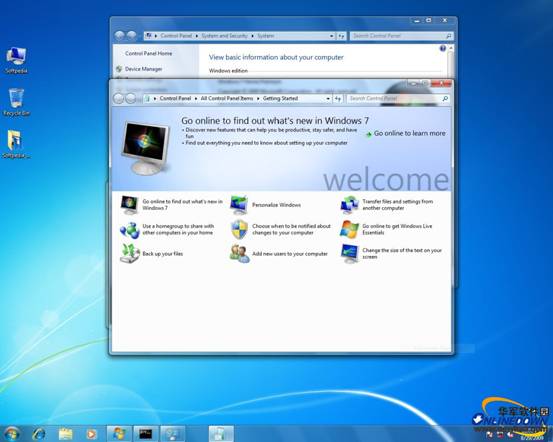Expand arrow after System and Security breadcrumb
The image size is (553, 442).
click(x=253, y=36)
